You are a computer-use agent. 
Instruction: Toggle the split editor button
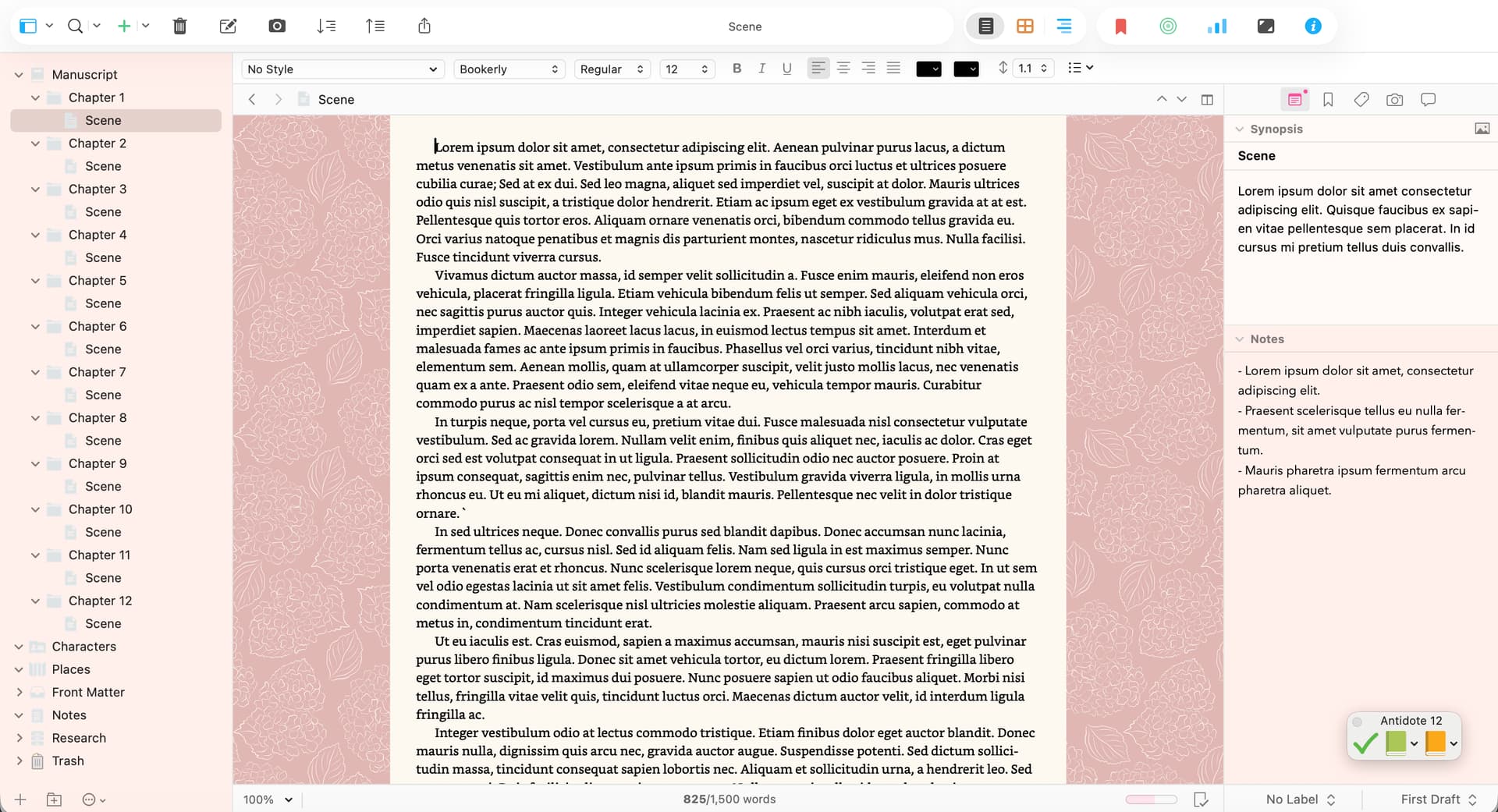pos(1207,100)
